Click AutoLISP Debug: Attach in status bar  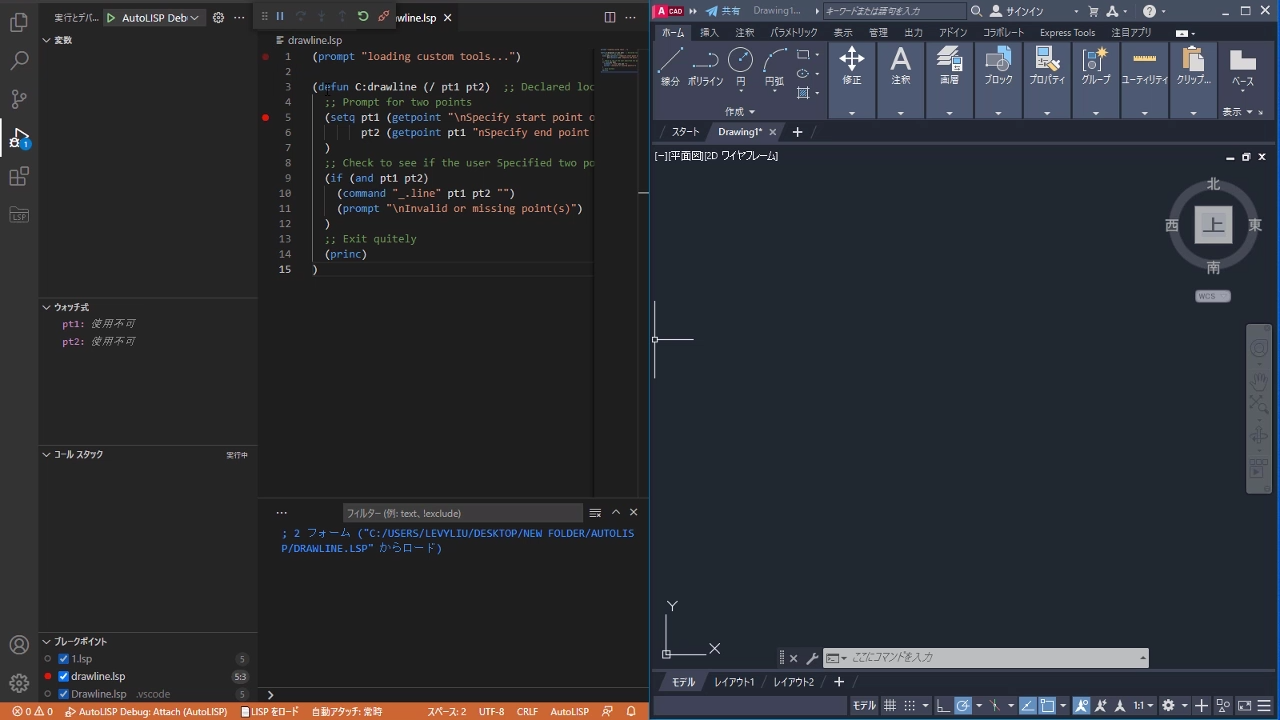tap(146, 712)
